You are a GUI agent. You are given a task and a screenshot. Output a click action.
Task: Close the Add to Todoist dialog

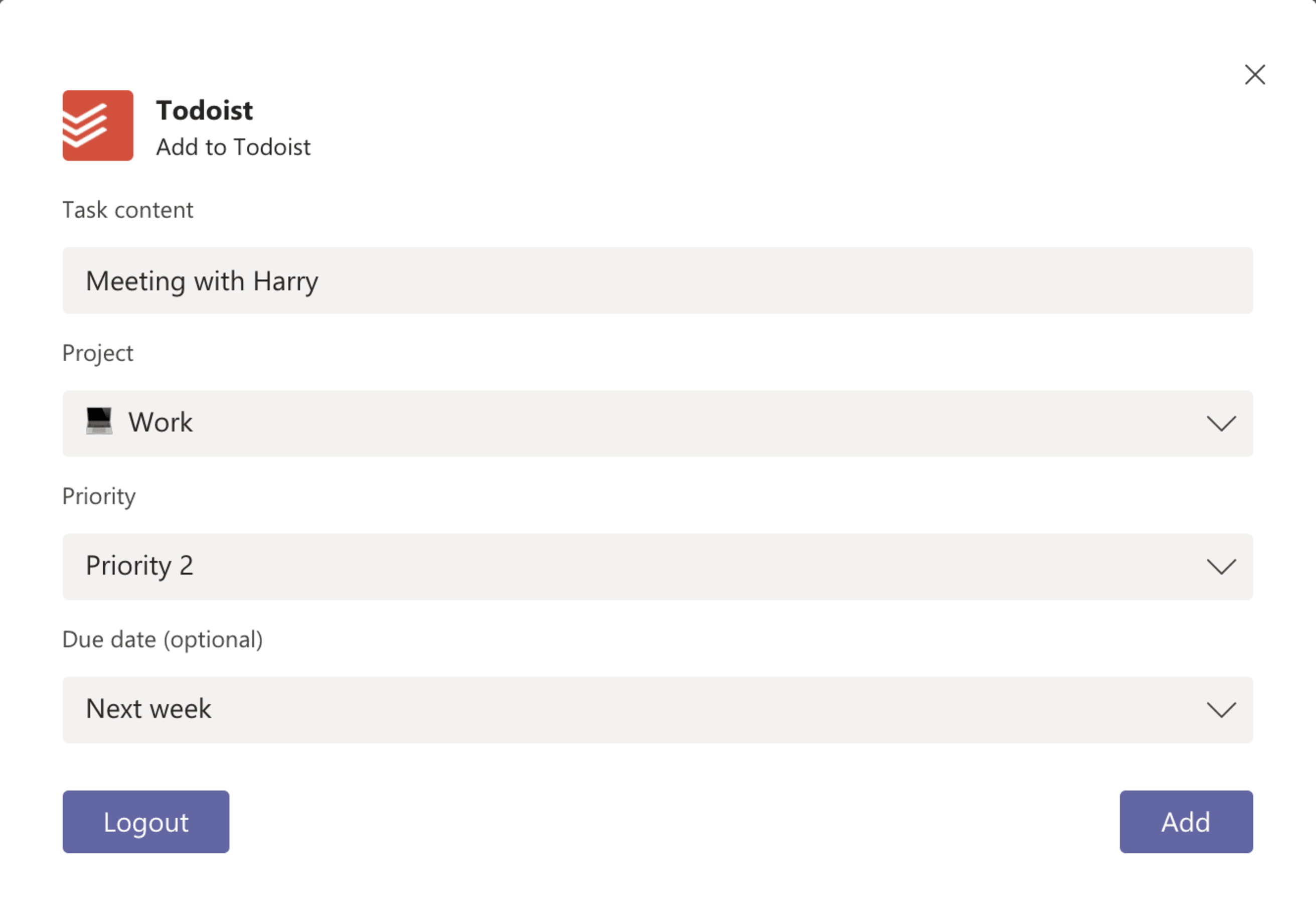[1255, 75]
